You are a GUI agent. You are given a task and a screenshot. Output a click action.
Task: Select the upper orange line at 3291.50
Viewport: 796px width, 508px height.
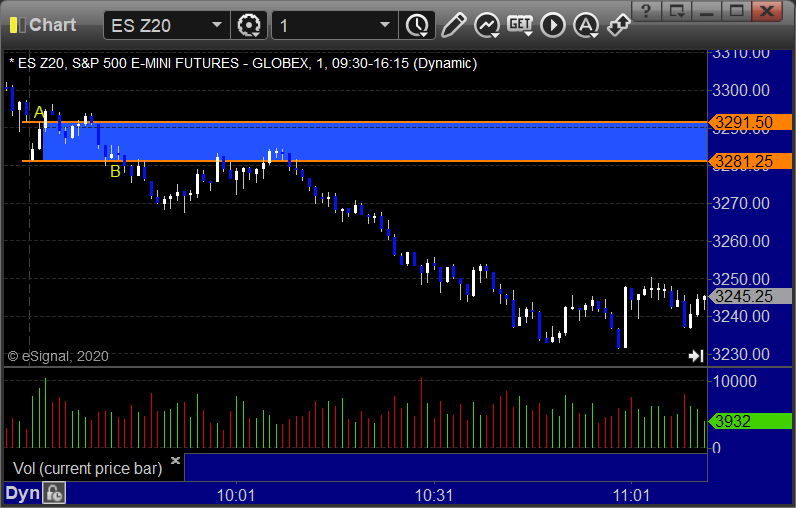point(364,122)
